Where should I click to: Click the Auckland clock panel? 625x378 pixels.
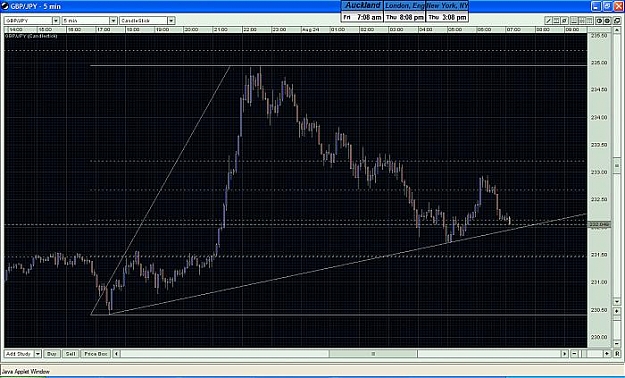point(362,11)
